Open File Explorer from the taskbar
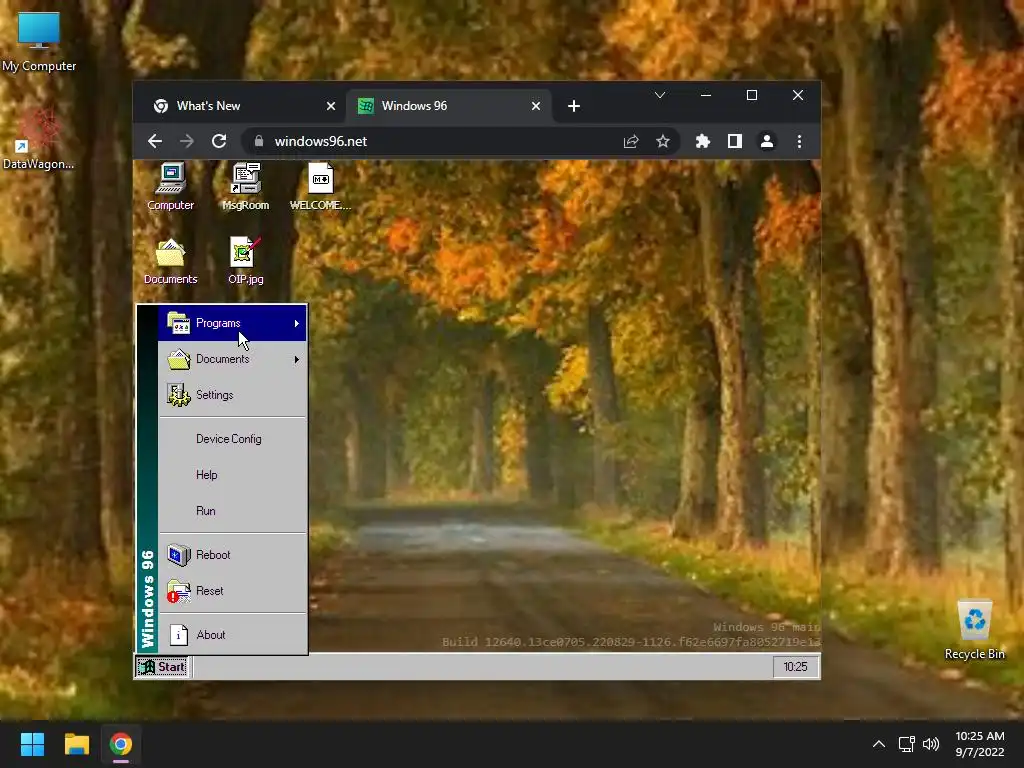This screenshot has height=768, width=1024. pos(76,744)
